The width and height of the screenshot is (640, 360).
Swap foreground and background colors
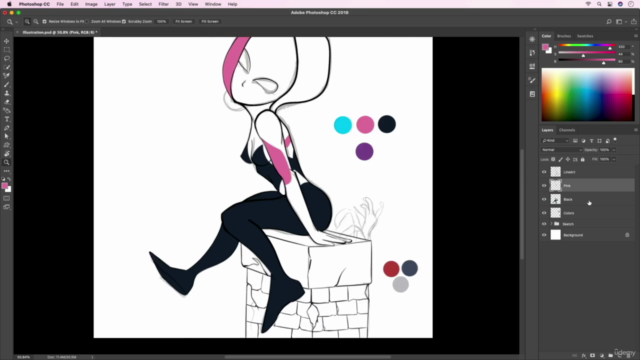[x=9, y=179]
